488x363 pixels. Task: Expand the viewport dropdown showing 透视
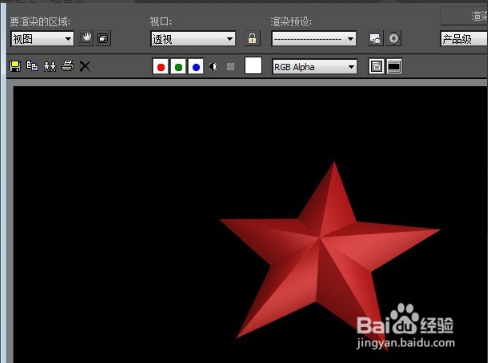pyautogui.click(x=193, y=39)
